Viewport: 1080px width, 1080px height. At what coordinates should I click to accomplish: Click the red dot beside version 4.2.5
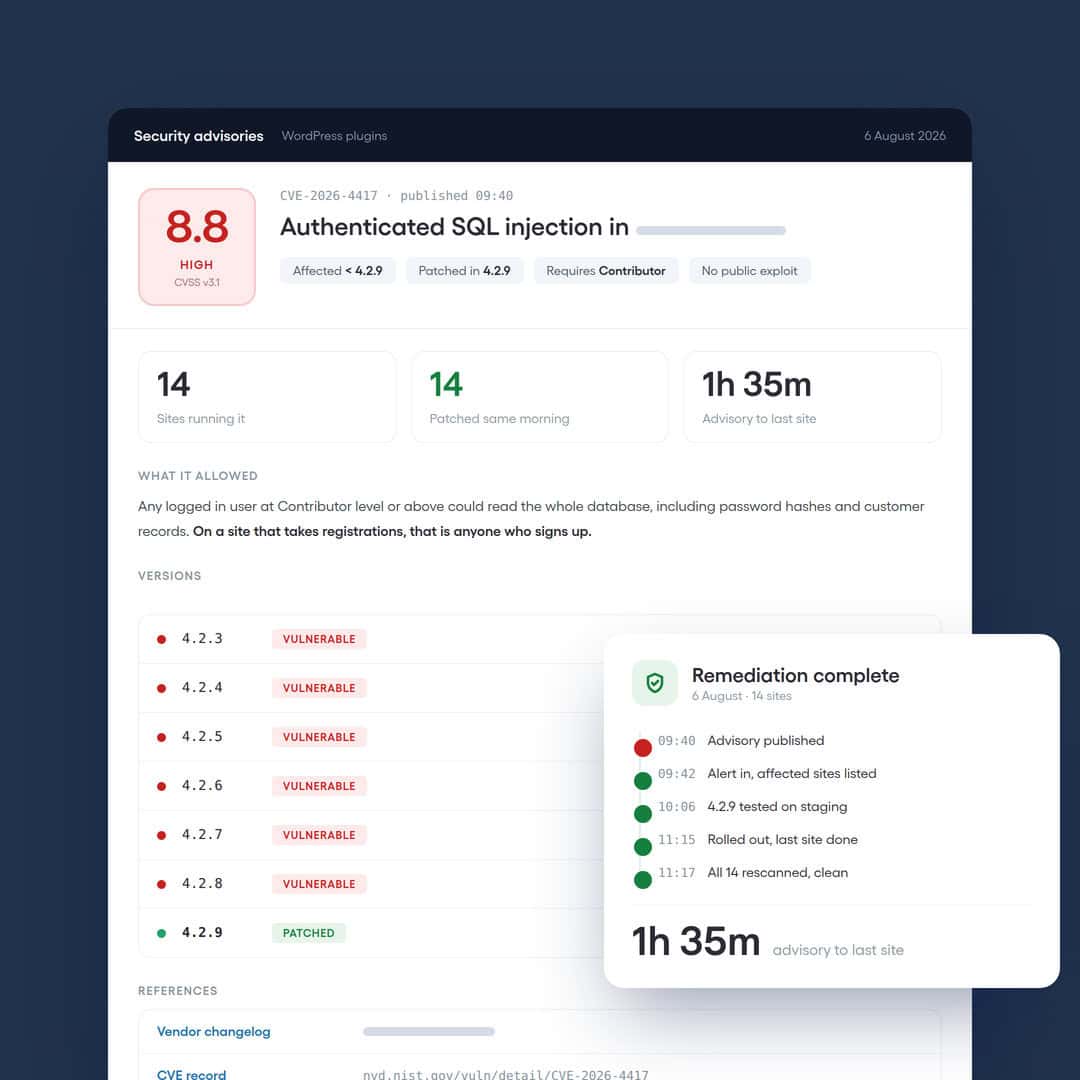[x=161, y=737]
